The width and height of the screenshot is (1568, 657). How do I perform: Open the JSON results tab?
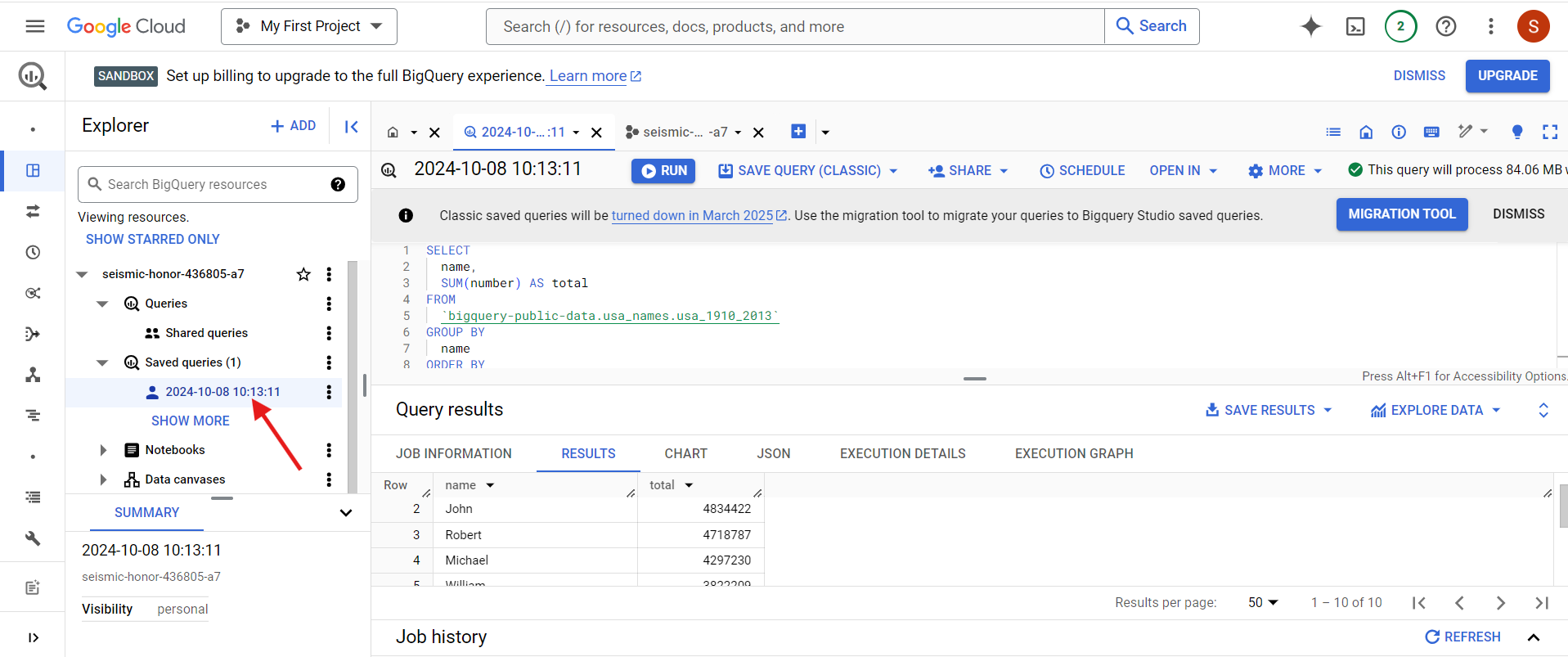point(774,453)
